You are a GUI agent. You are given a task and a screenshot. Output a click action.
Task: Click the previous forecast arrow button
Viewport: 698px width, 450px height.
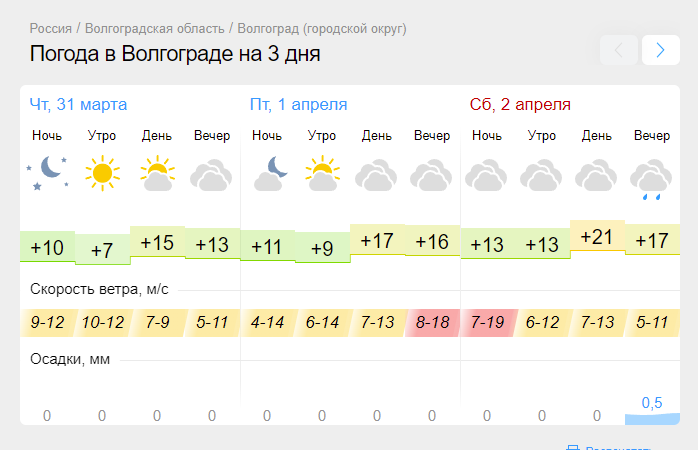[x=619, y=50]
